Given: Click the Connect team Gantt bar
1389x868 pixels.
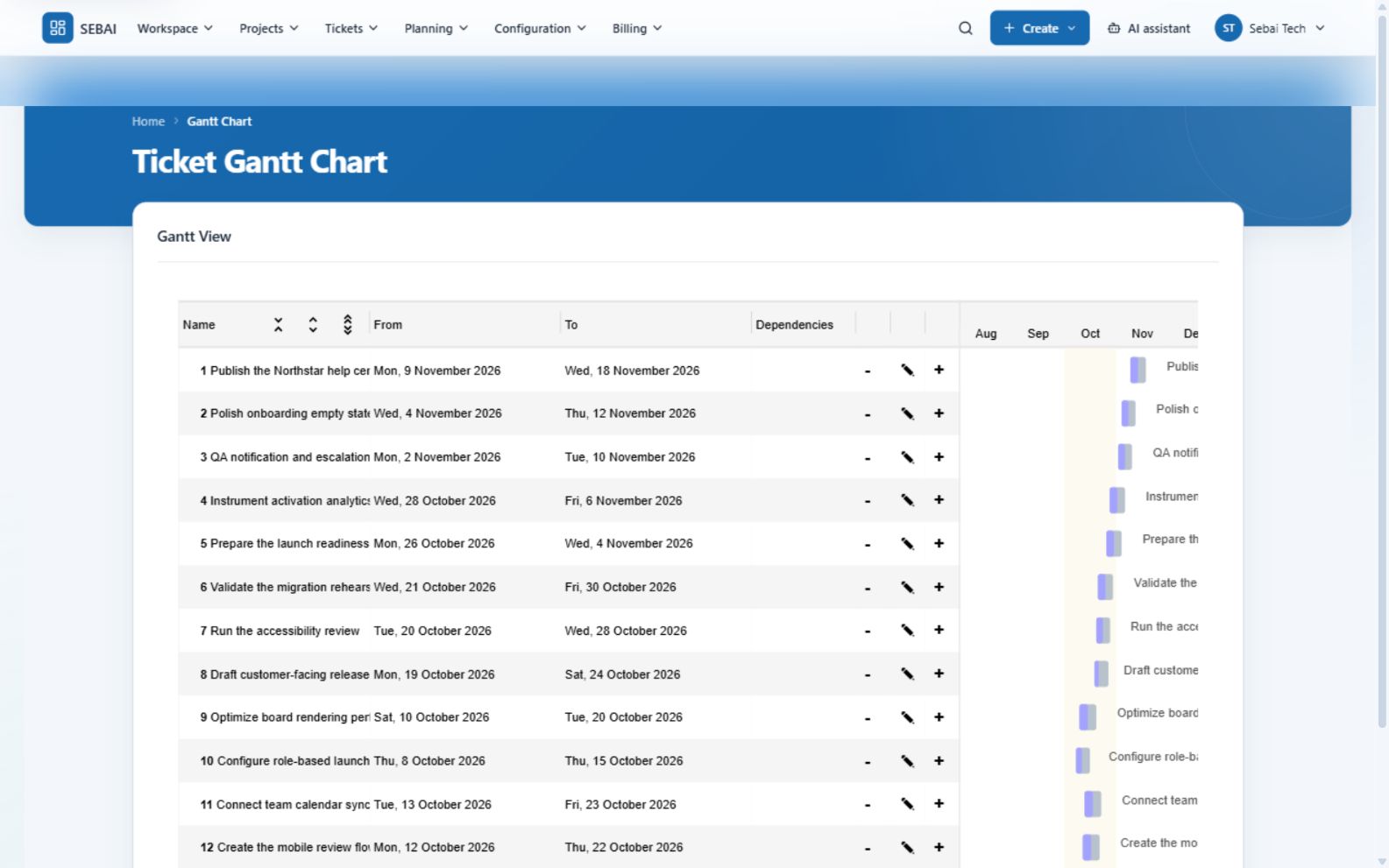Looking at the screenshot, I should (x=1093, y=804).
